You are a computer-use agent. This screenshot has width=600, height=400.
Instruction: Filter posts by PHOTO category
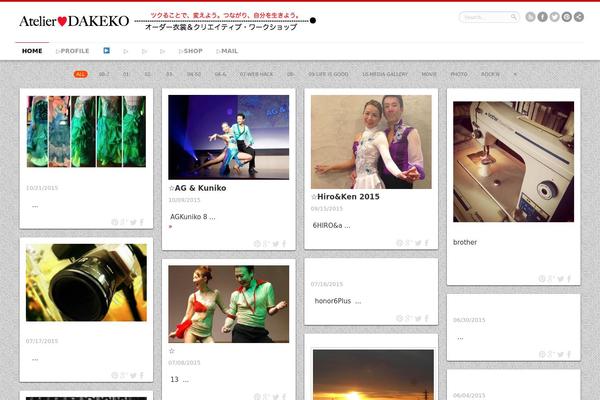click(459, 74)
